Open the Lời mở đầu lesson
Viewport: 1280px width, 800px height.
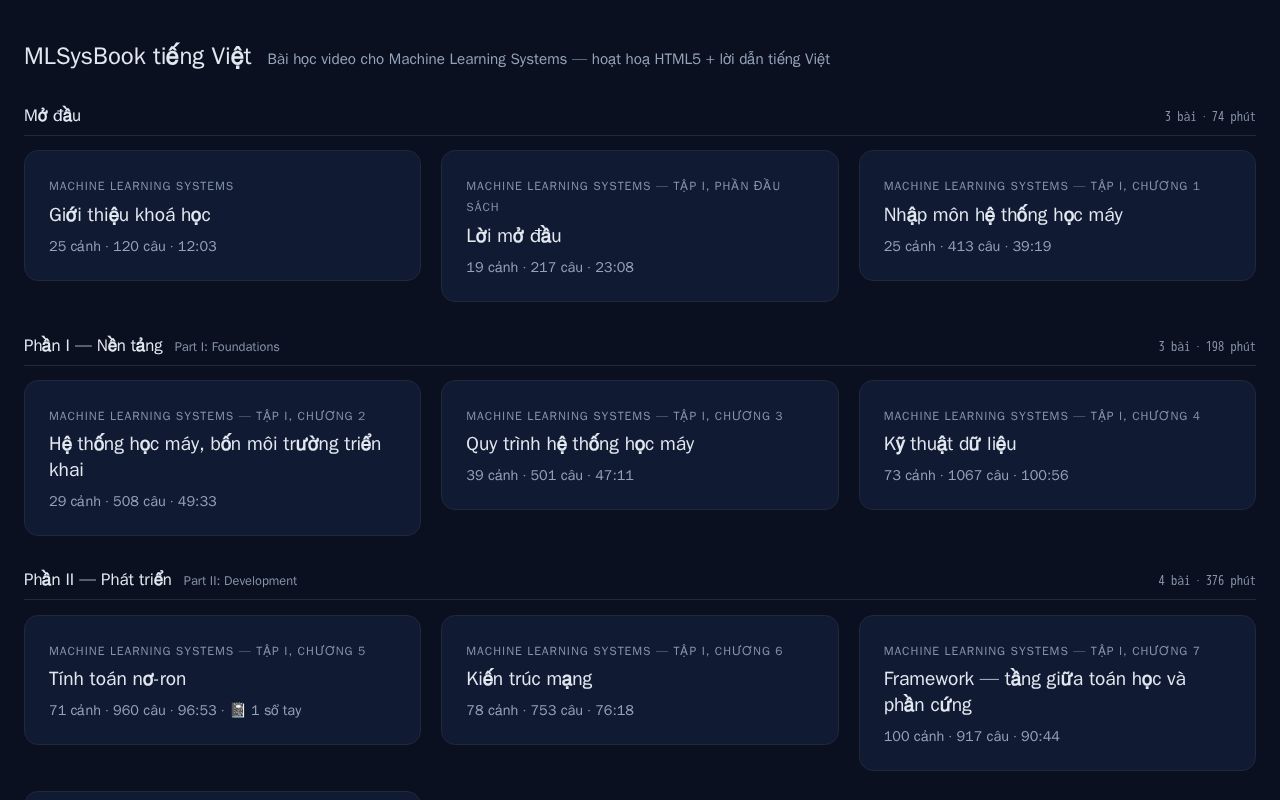[x=639, y=226]
